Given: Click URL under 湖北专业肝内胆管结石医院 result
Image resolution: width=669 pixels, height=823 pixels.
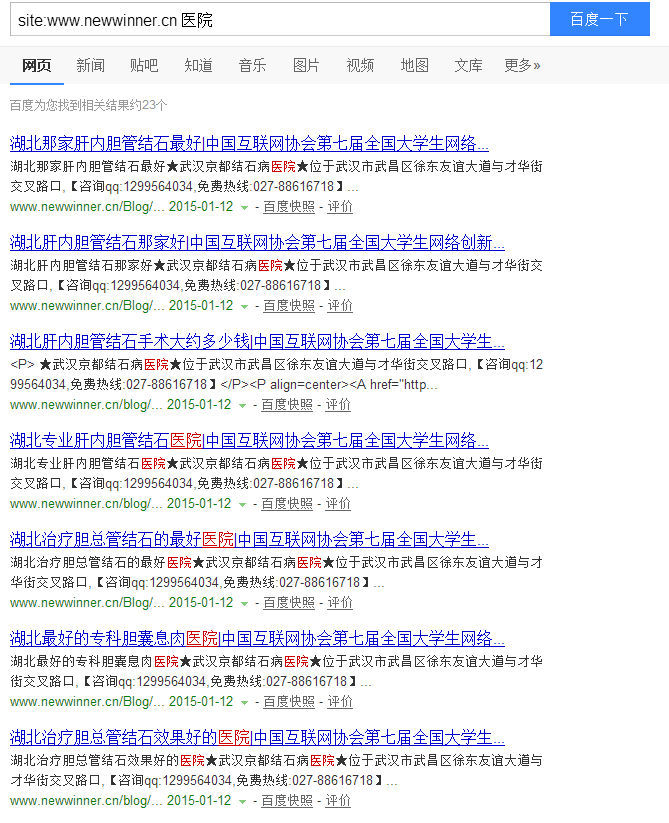Looking at the screenshot, I should pyautogui.click(x=86, y=504).
